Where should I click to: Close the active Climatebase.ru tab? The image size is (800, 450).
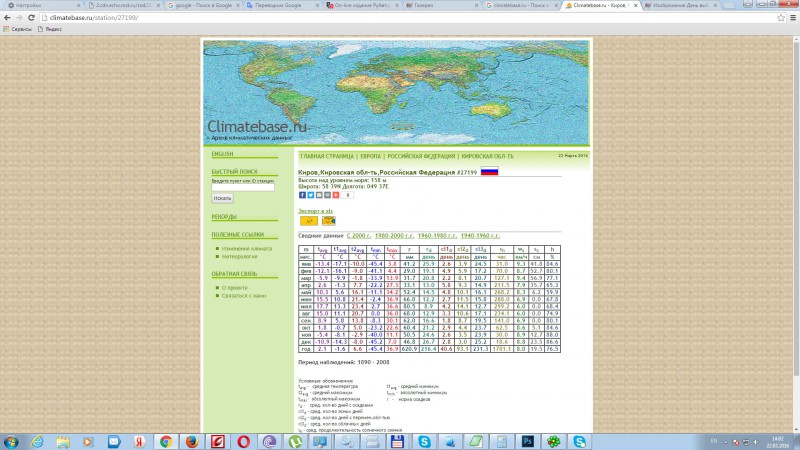coord(635,5)
